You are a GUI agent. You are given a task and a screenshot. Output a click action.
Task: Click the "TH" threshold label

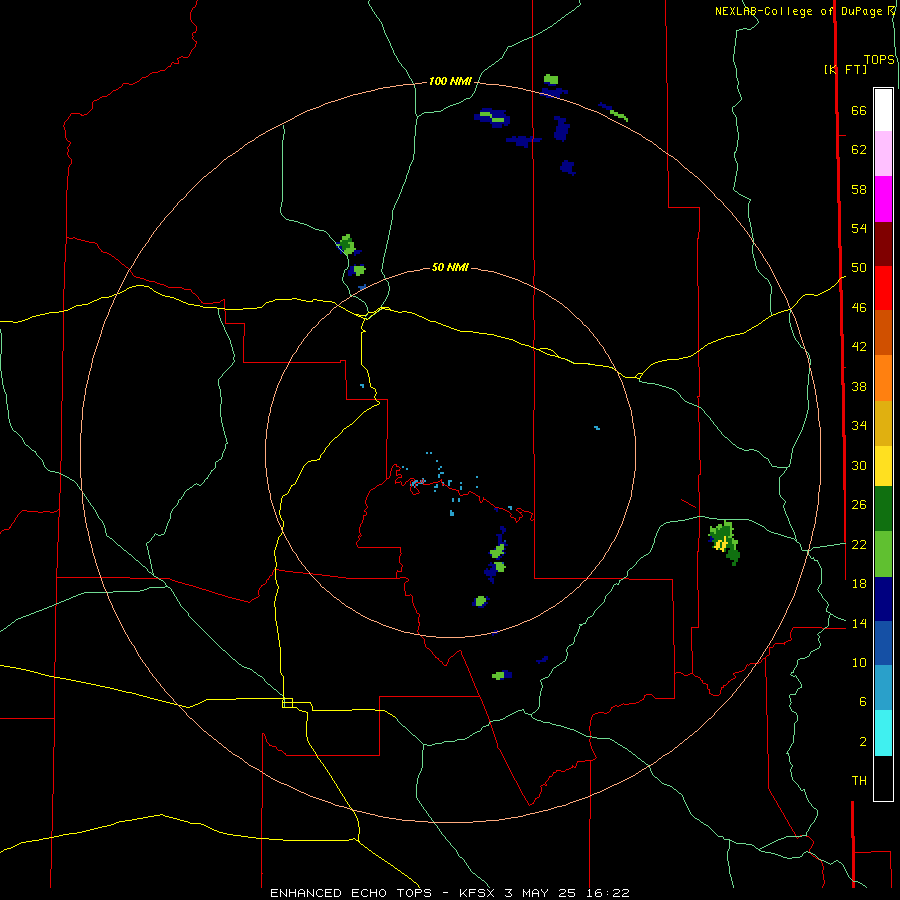(x=859, y=780)
